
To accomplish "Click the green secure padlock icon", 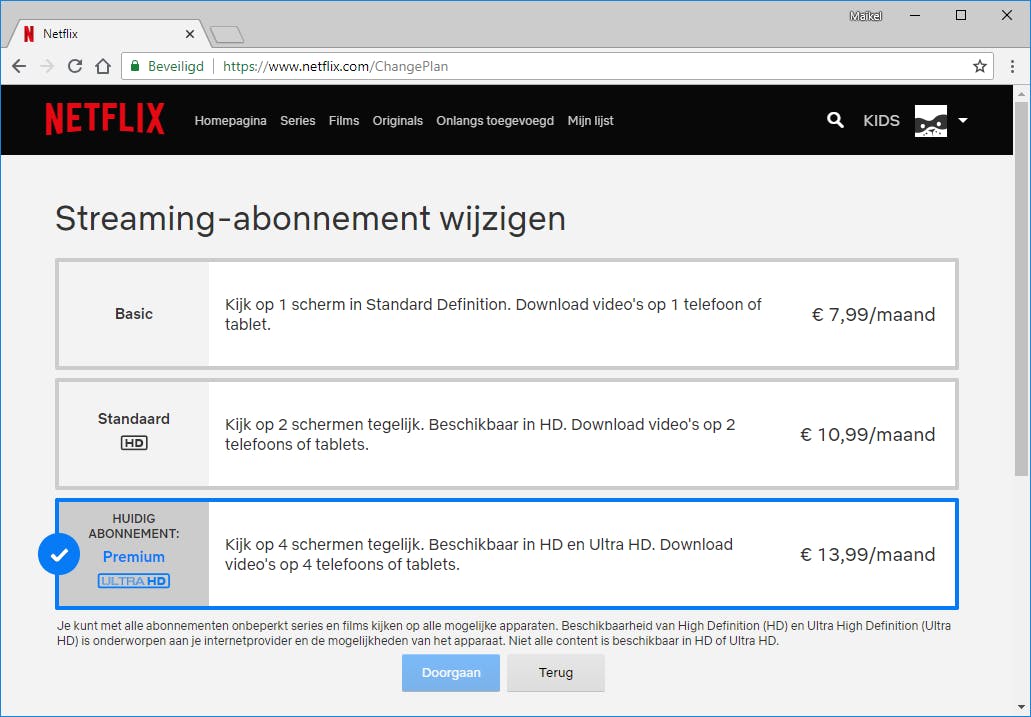I will [x=135, y=66].
